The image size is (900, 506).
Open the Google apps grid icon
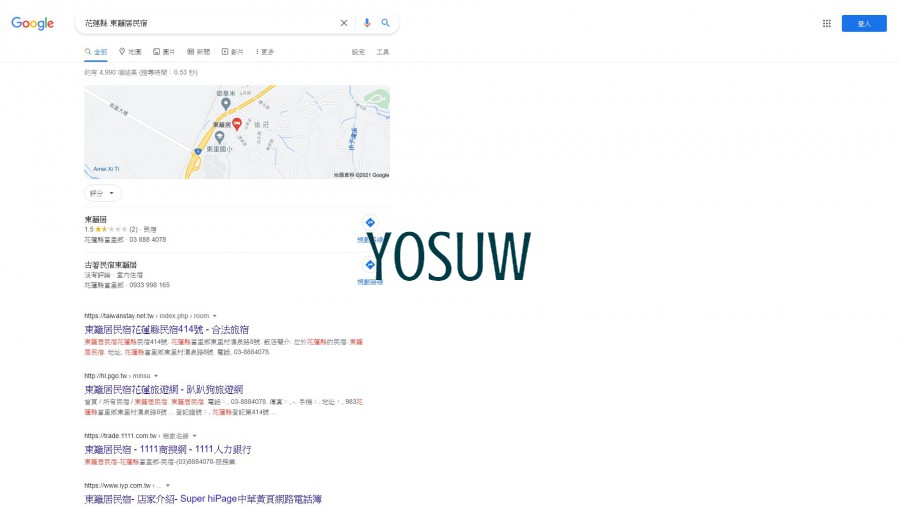[827, 24]
